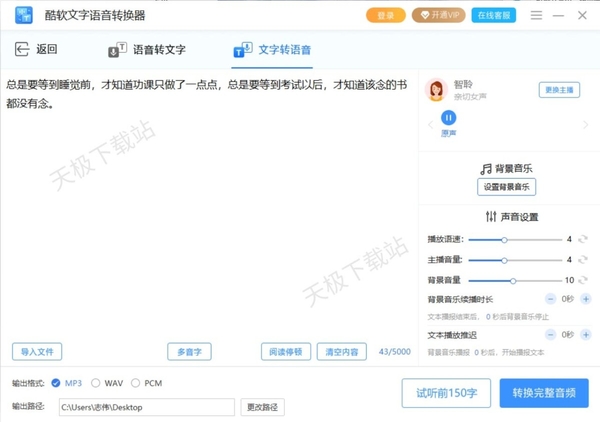Increase 背景音乐续播时长 with plus
Image resolution: width=600 pixels, height=422 pixels.
tap(586, 299)
